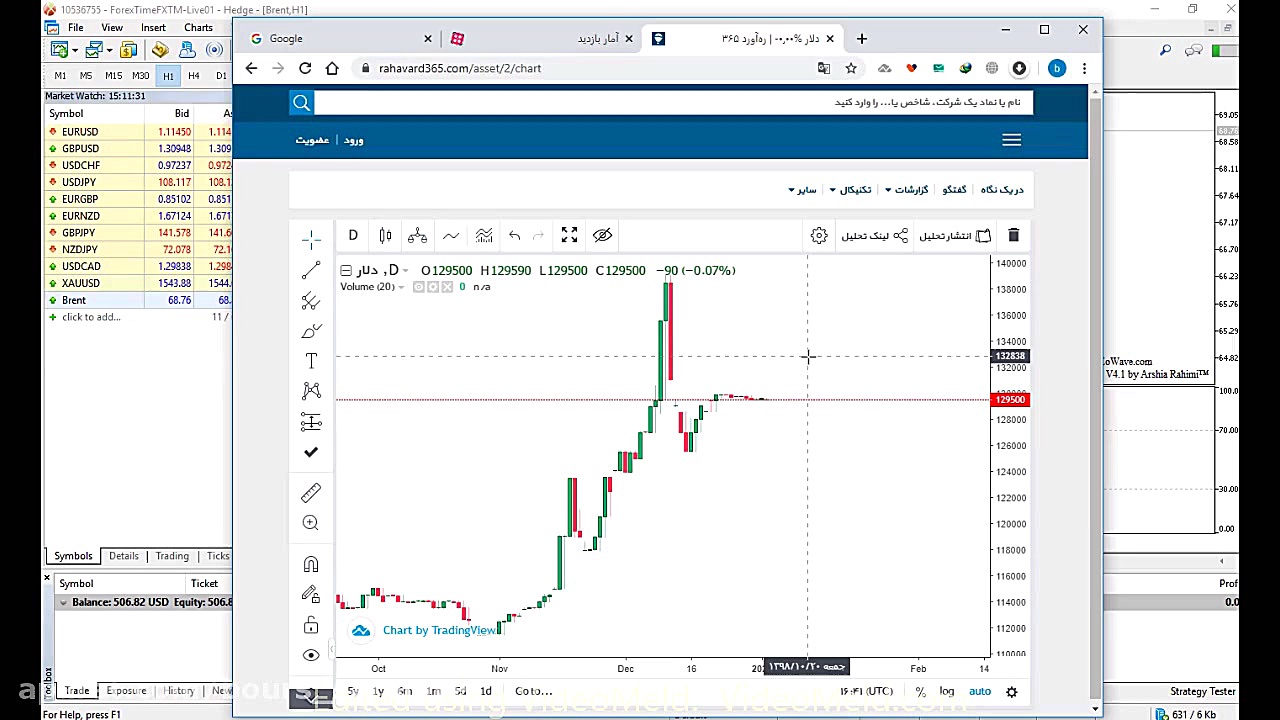Screen dimensions: 1280x720
Task: Toggle auto scale on chart
Action: coord(980,691)
